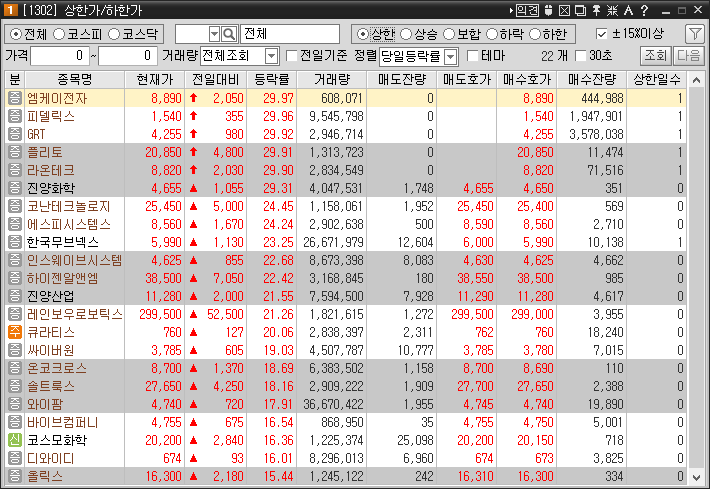This screenshot has width=710, height=489.
Task: Open help with the question mark icon
Action: click(644, 10)
